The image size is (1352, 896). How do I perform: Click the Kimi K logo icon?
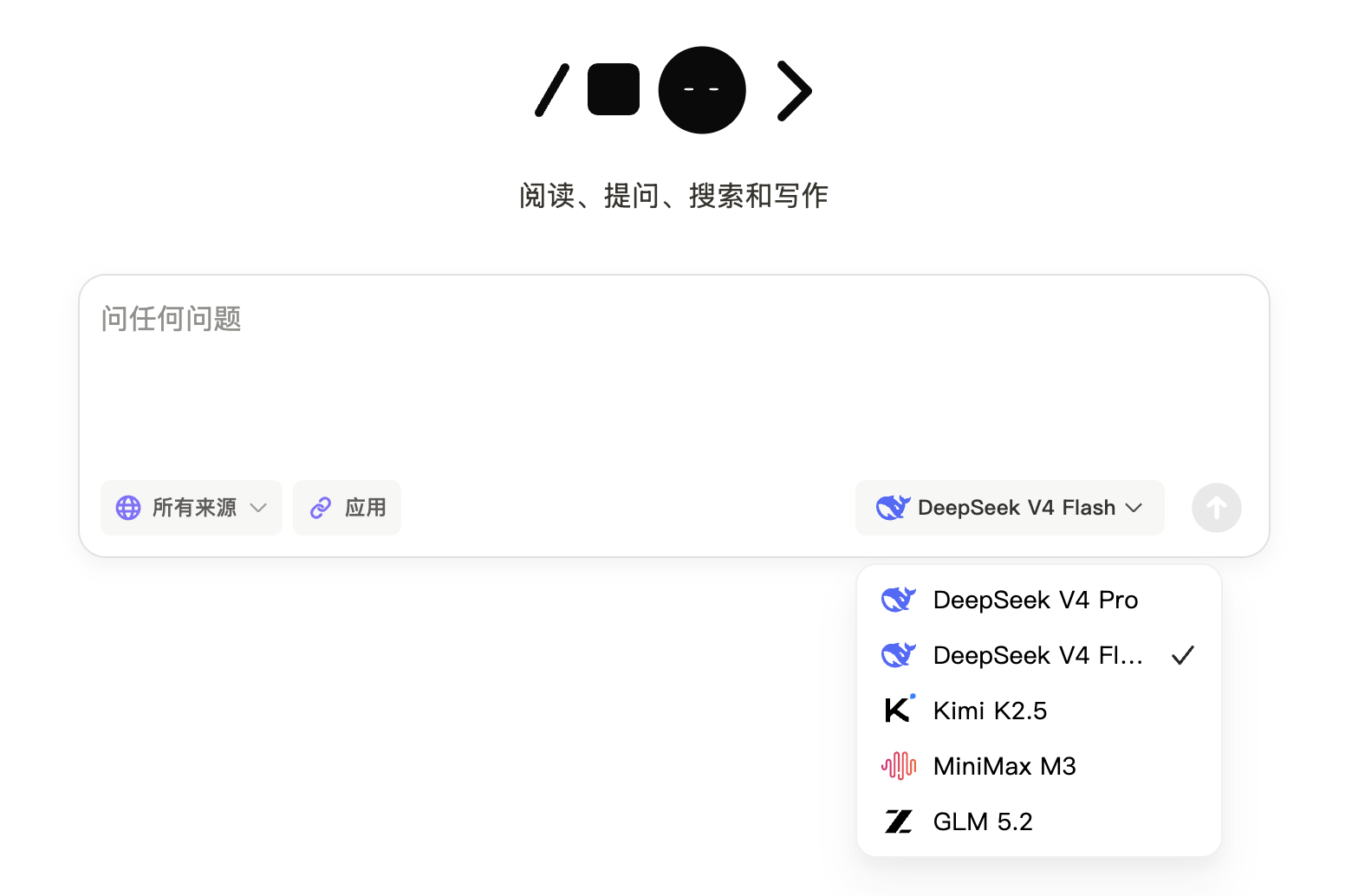[x=899, y=710]
